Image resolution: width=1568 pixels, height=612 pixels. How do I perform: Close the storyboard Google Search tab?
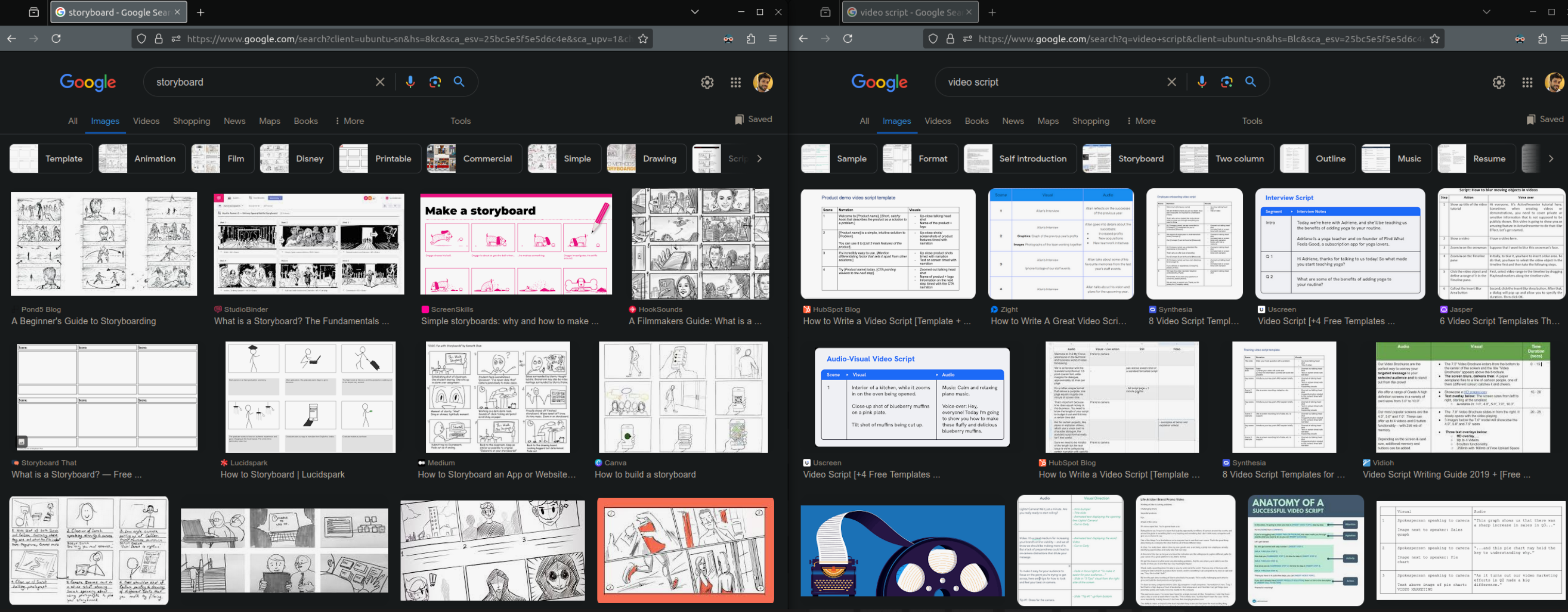pos(177,12)
